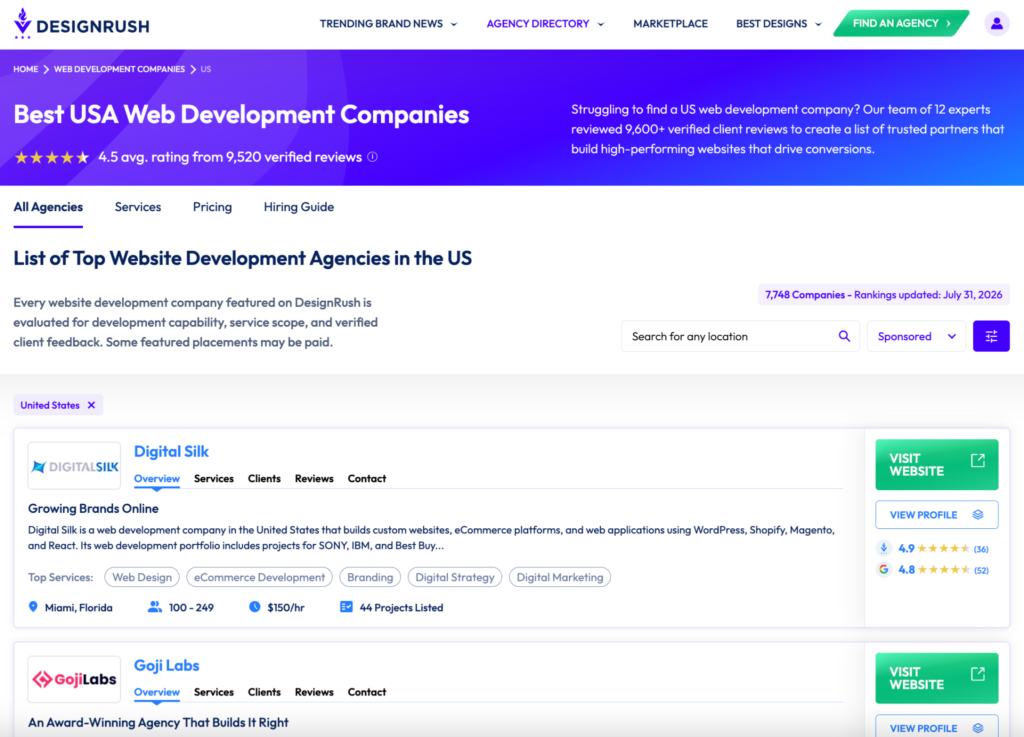Click Digital Silk '(52)' Google reviews count
The image size is (1024, 737).
coord(981,570)
